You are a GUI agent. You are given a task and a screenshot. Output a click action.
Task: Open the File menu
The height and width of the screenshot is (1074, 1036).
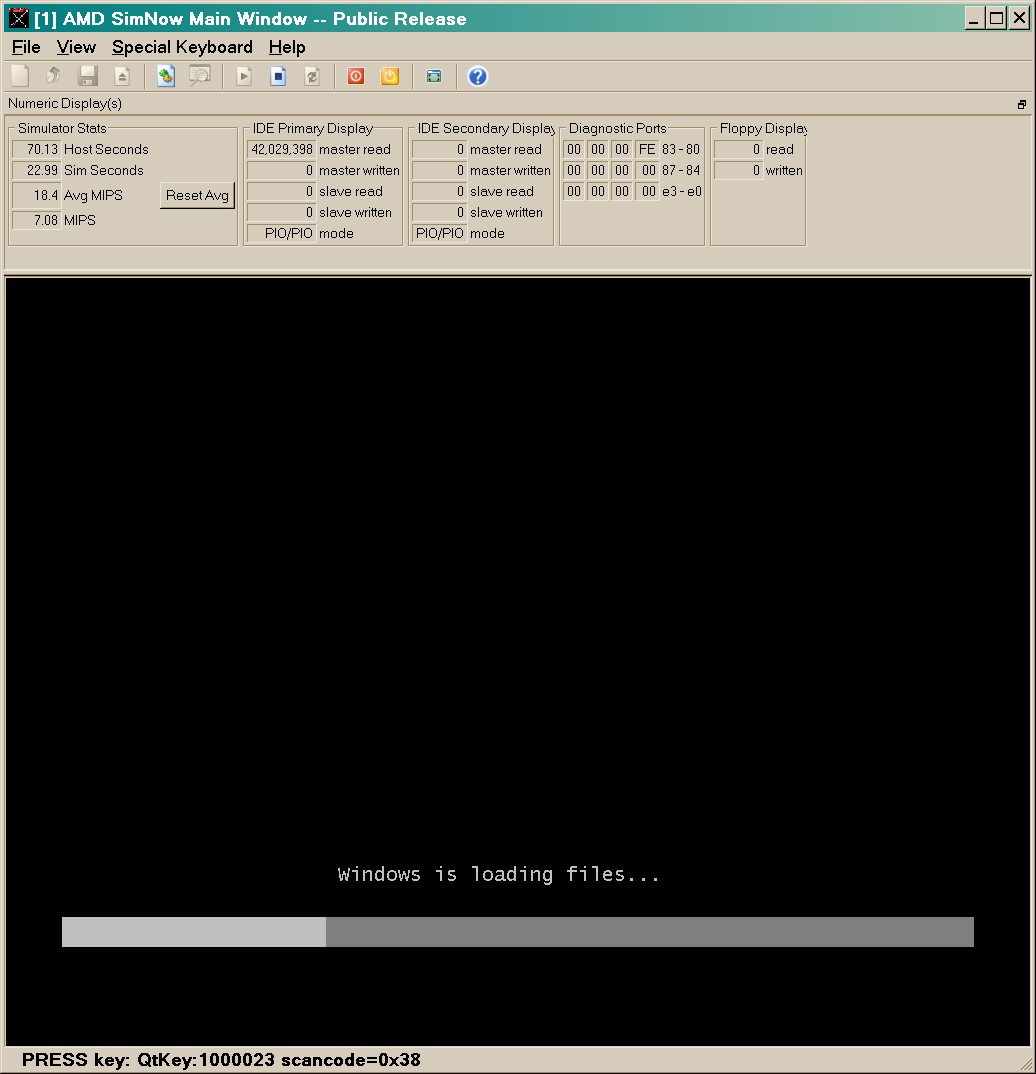pos(26,47)
